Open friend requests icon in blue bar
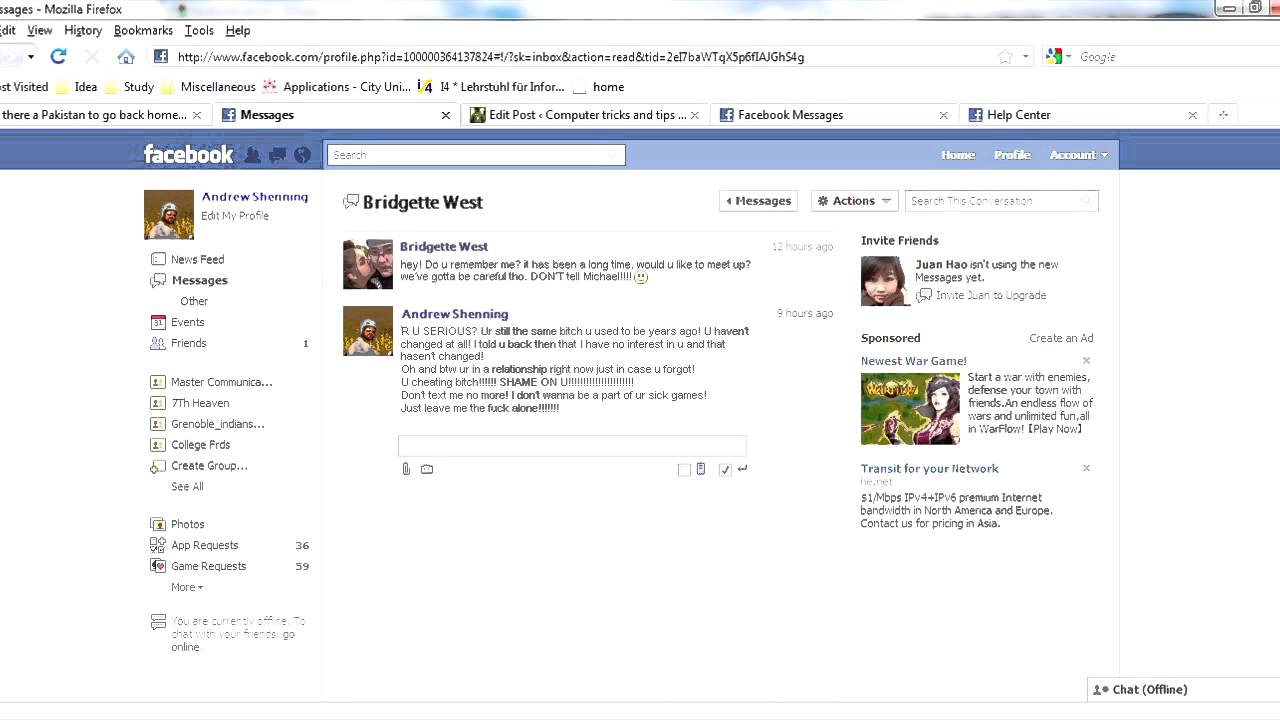The width and height of the screenshot is (1280, 720). coord(253,155)
